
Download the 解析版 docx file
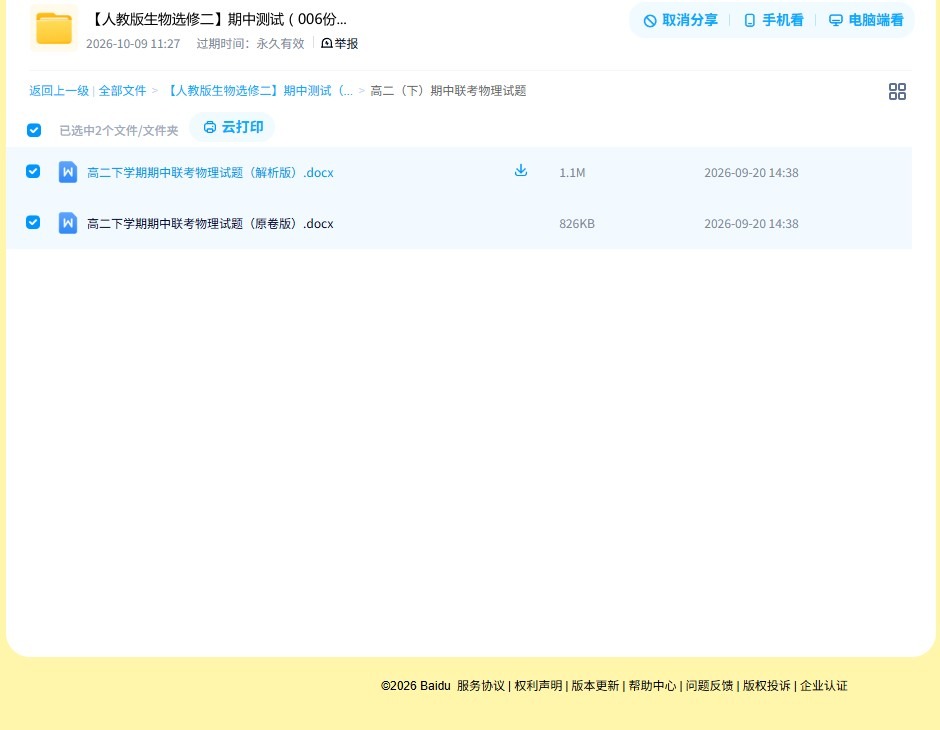(521, 171)
